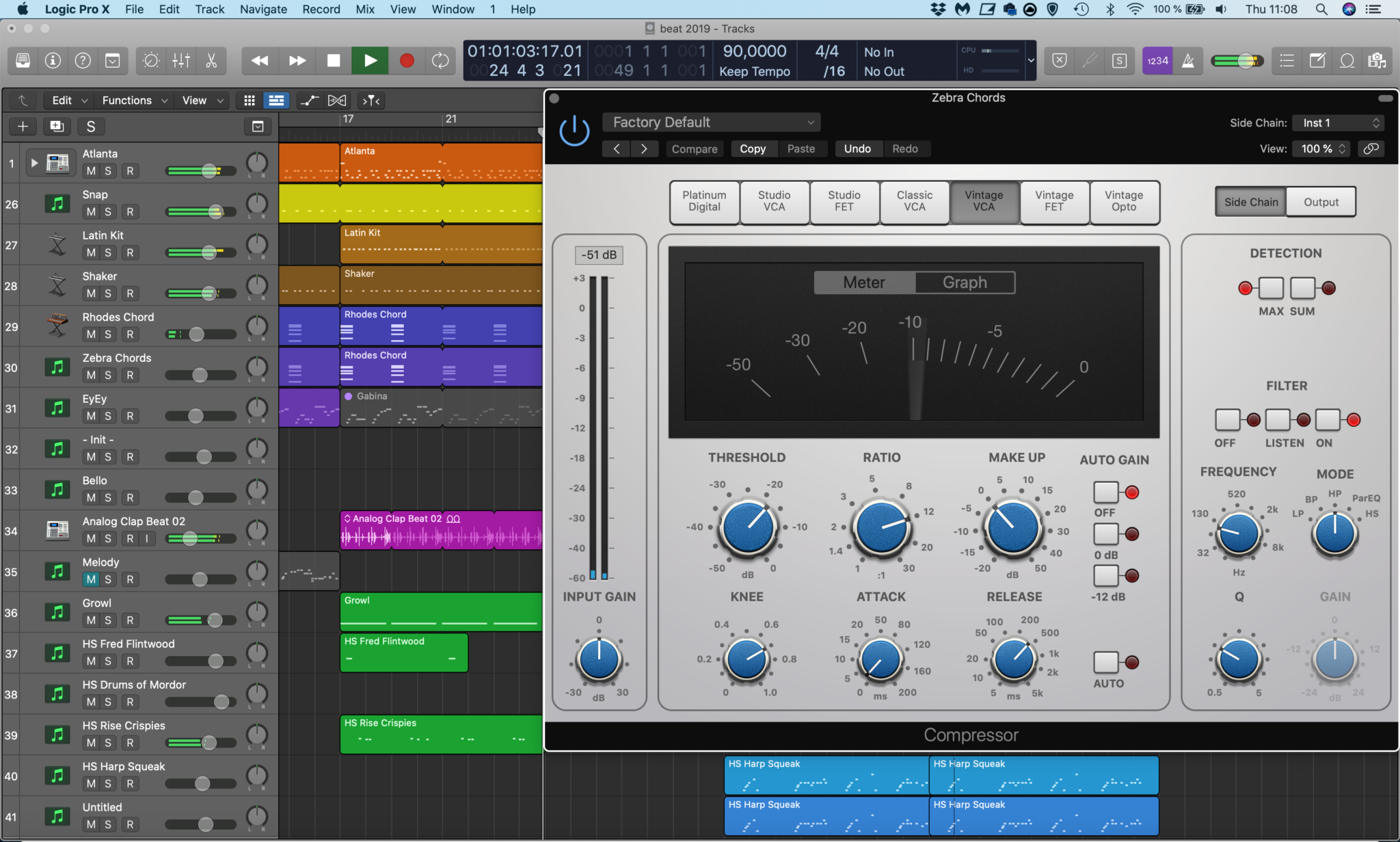Viewport: 1400px width, 842px height.
Task: Turn on the side chain filter ON switch
Action: click(x=1328, y=419)
